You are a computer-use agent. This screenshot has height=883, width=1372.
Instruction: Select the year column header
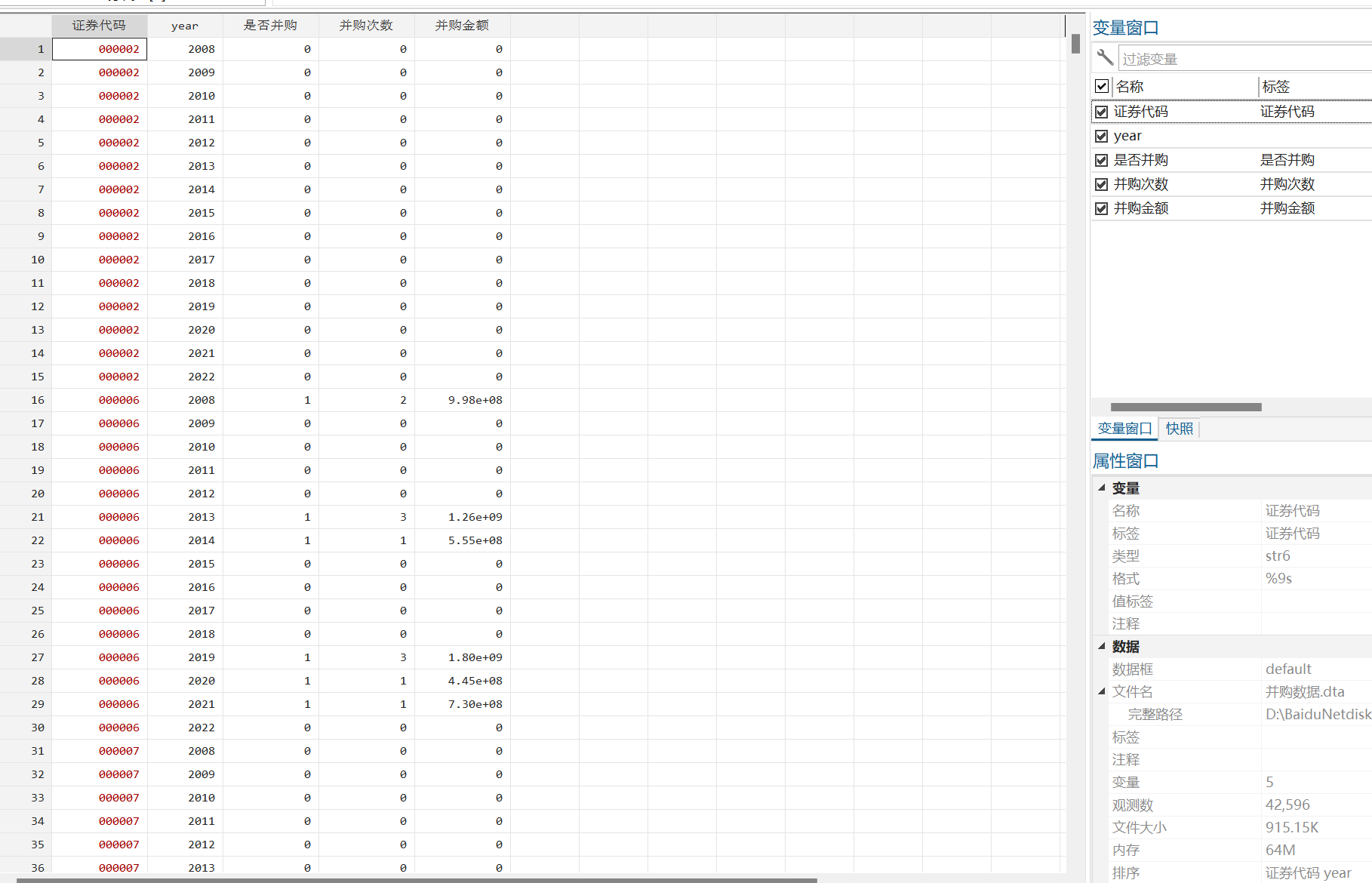pos(185,26)
